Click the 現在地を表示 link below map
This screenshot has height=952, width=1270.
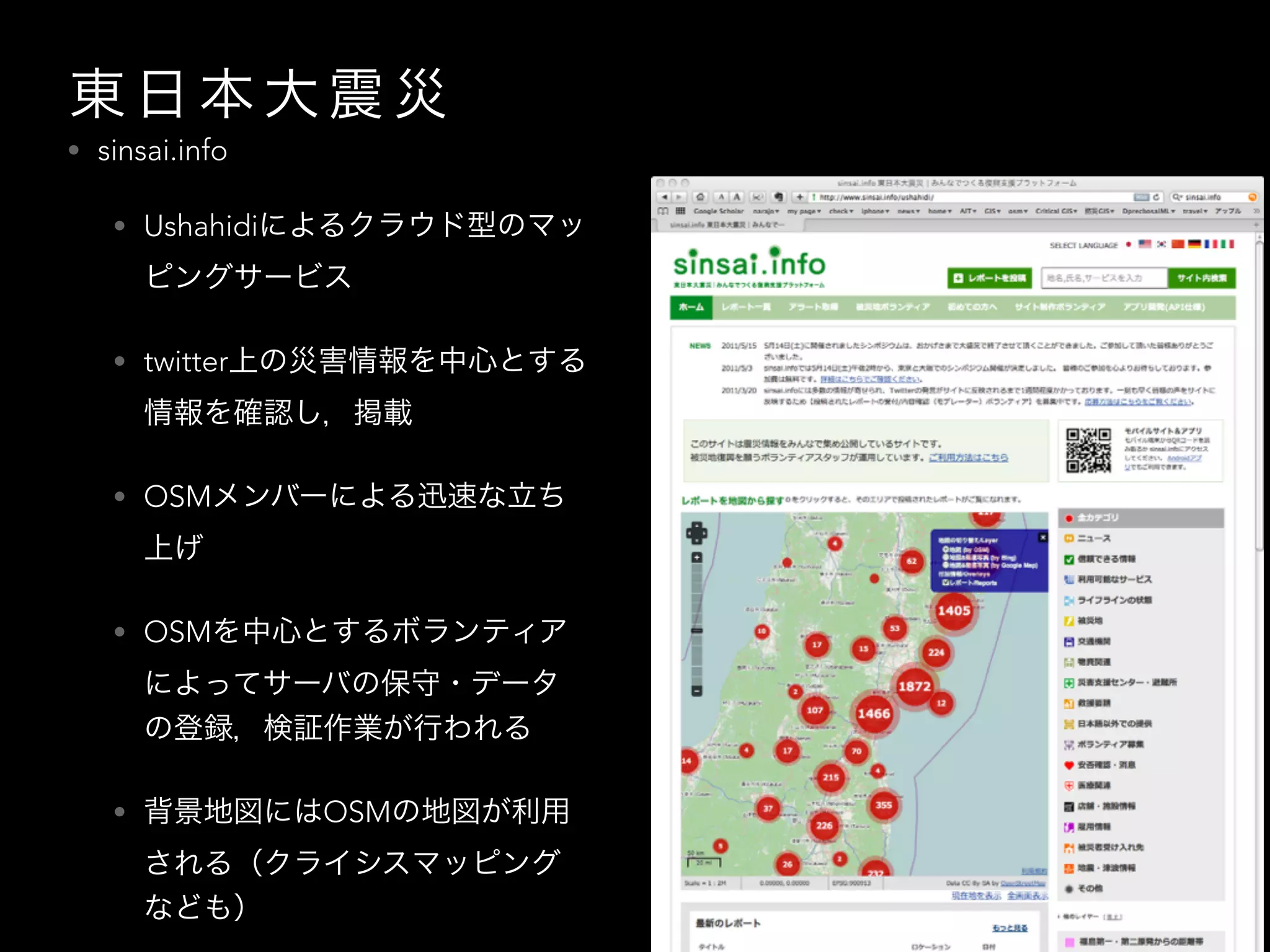pyautogui.click(x=976, y=896)
